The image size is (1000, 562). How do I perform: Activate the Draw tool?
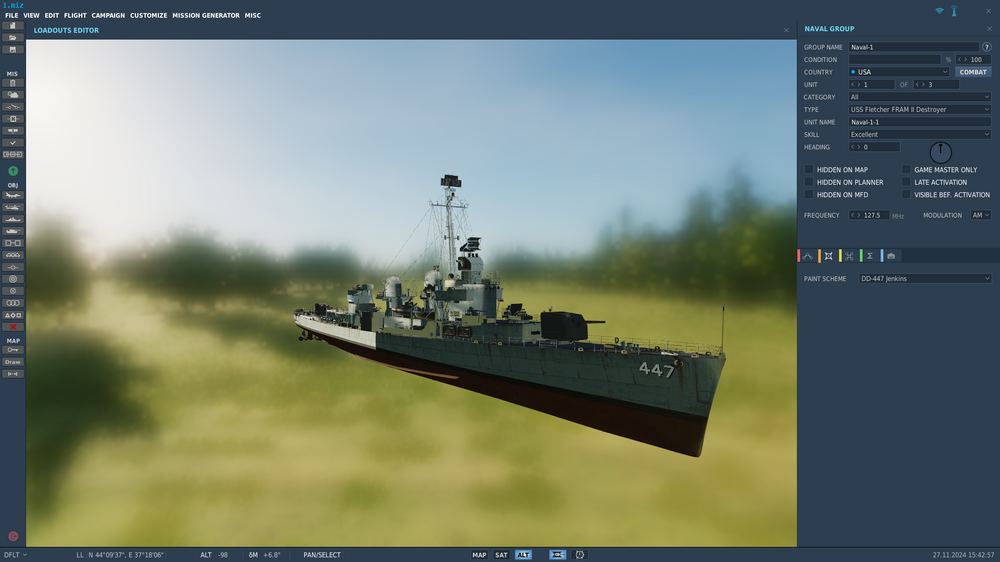(12, 362)
